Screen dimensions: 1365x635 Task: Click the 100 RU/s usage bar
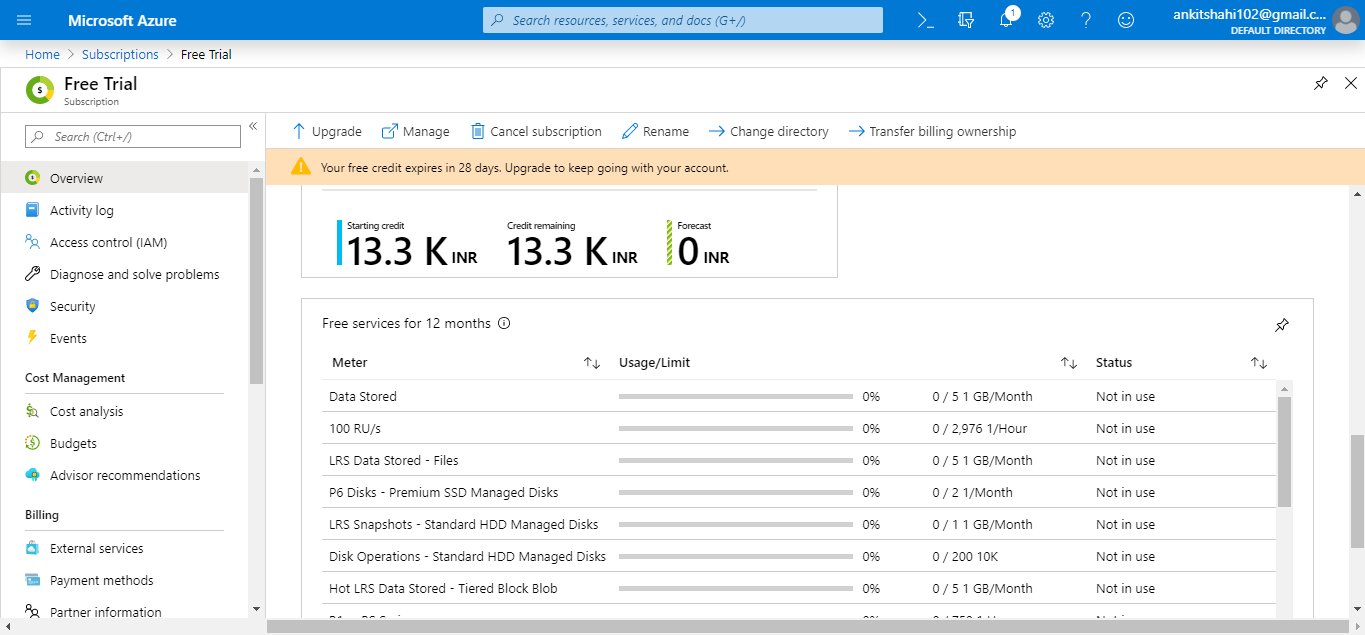tap(736, 429)
